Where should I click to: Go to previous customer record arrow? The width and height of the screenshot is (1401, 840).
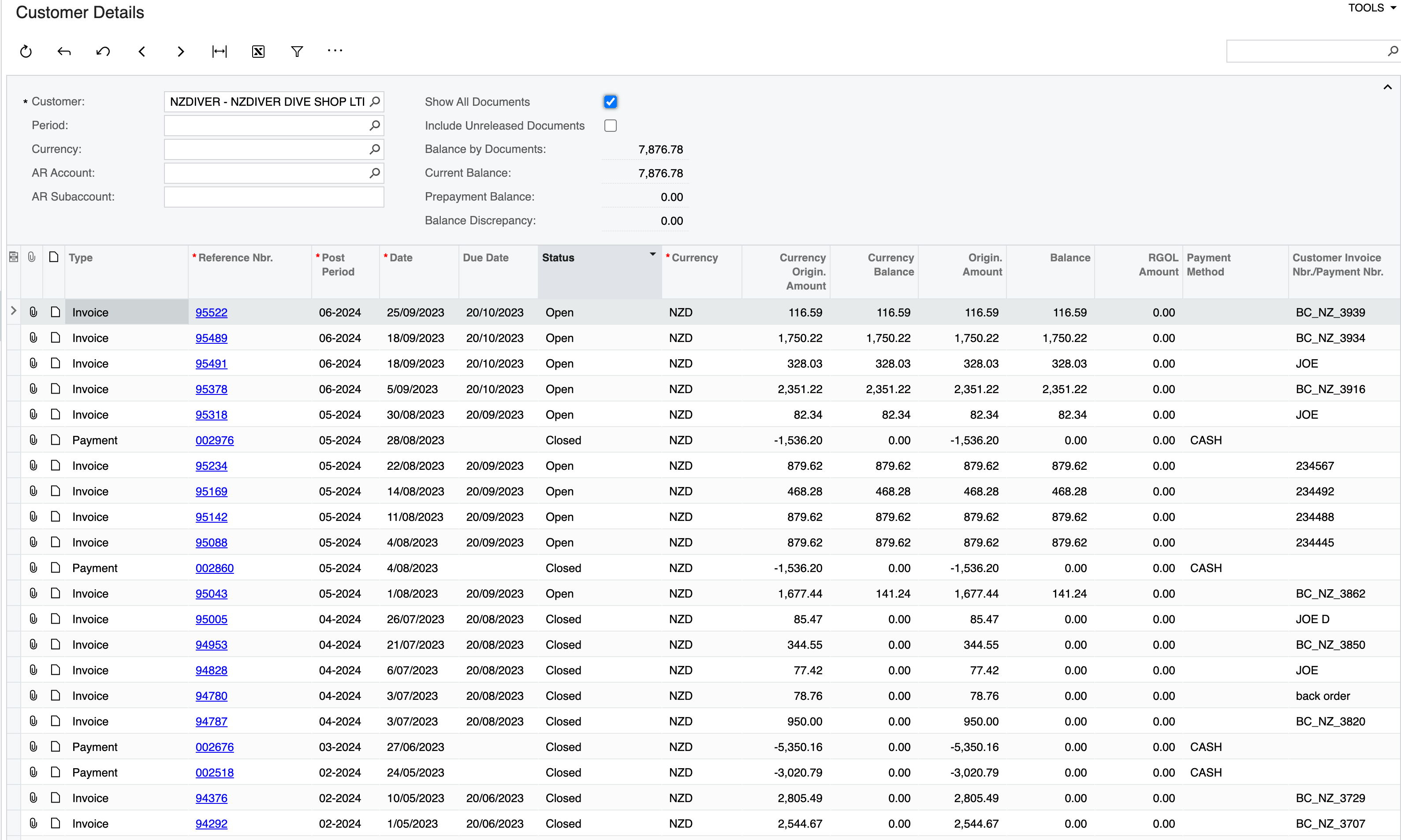[142, 52]
